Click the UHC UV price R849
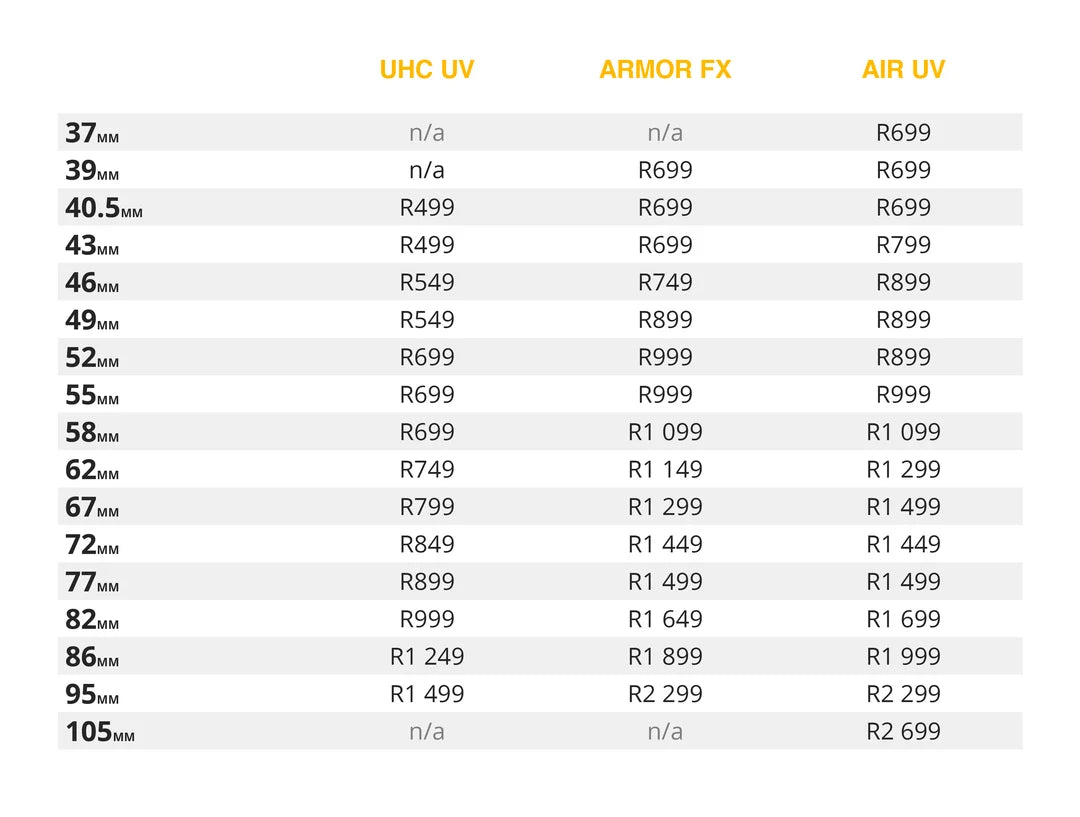Screen dimensions: 1080x817 [427, 544]
